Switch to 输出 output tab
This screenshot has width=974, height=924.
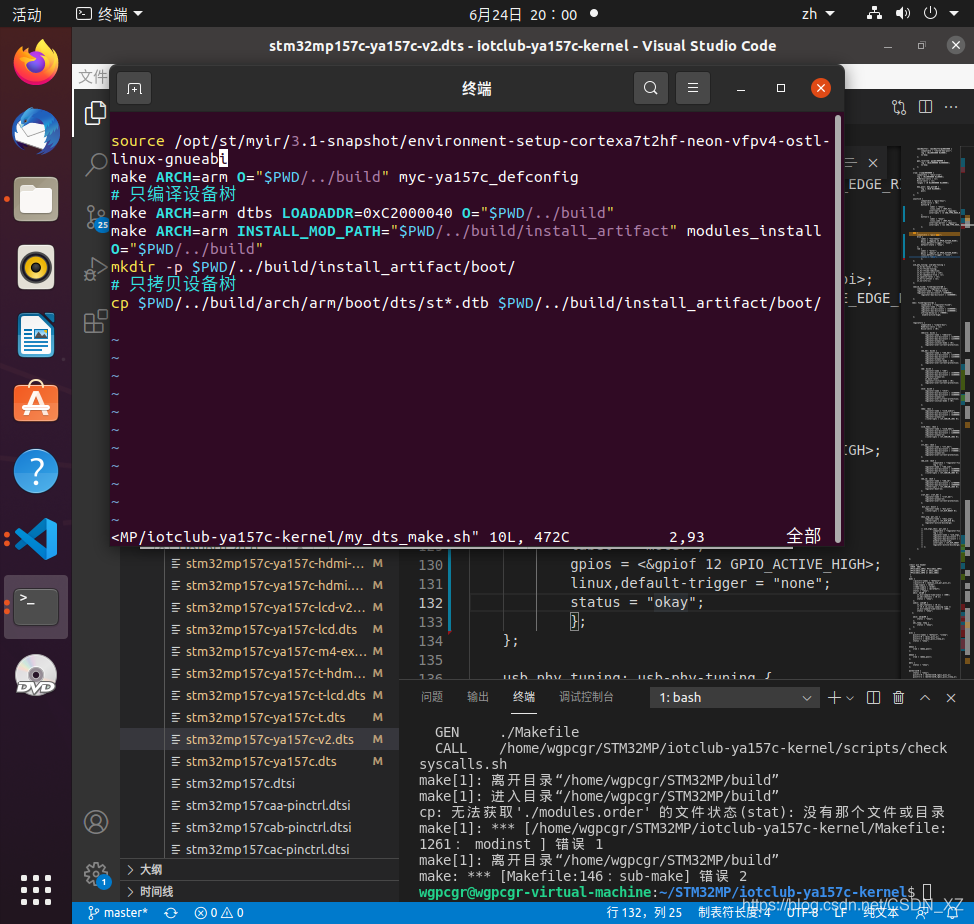pyautogui.click(x=478, y=697)
